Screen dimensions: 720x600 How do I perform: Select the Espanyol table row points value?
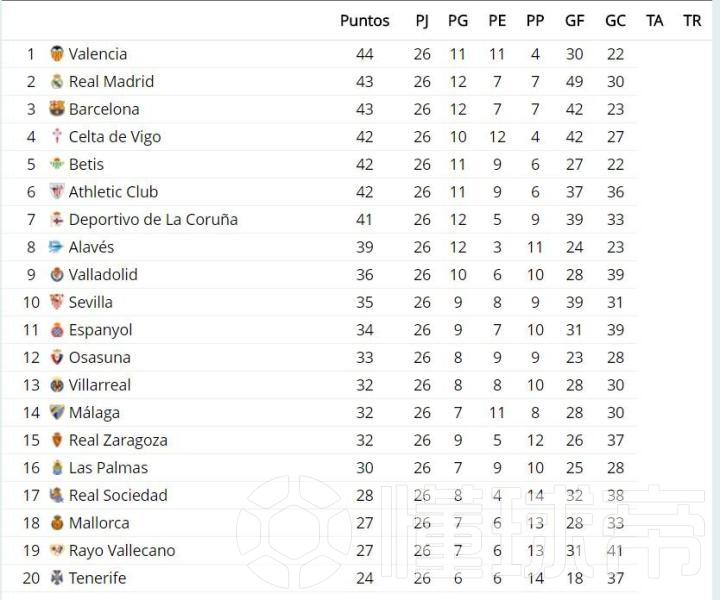365,330
